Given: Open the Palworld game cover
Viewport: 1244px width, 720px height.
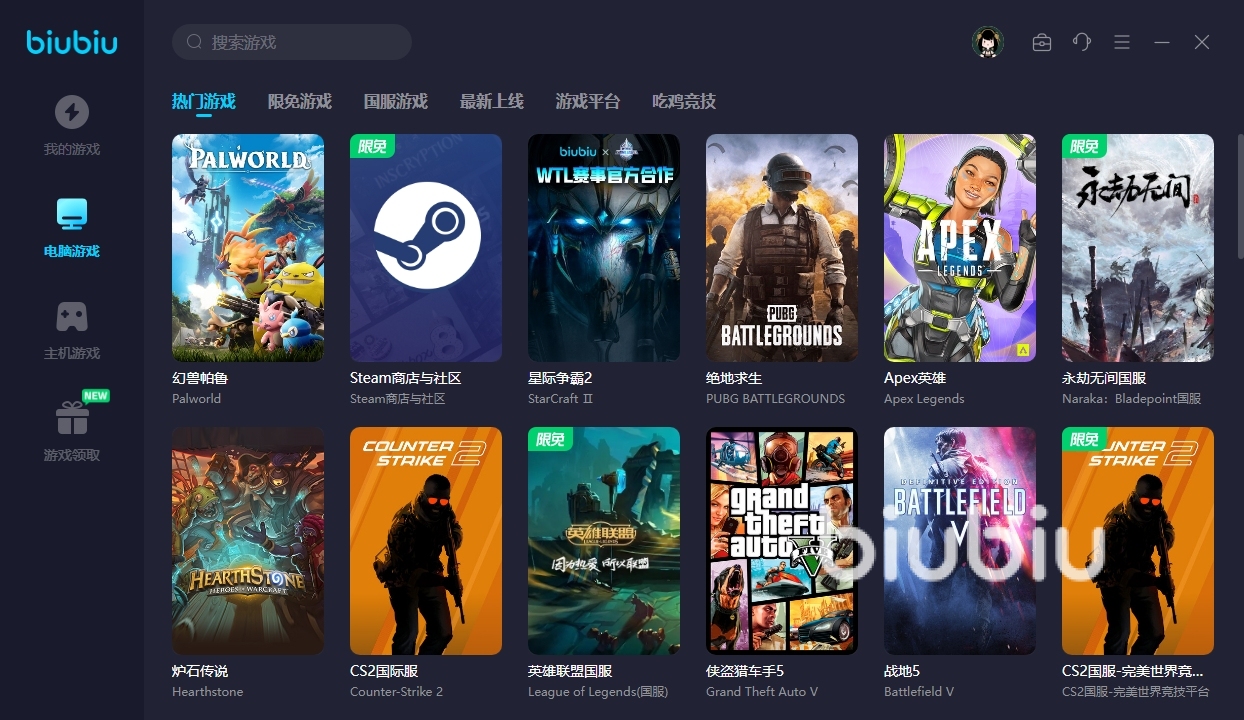Looking at the screenshot, I should 248,248.
